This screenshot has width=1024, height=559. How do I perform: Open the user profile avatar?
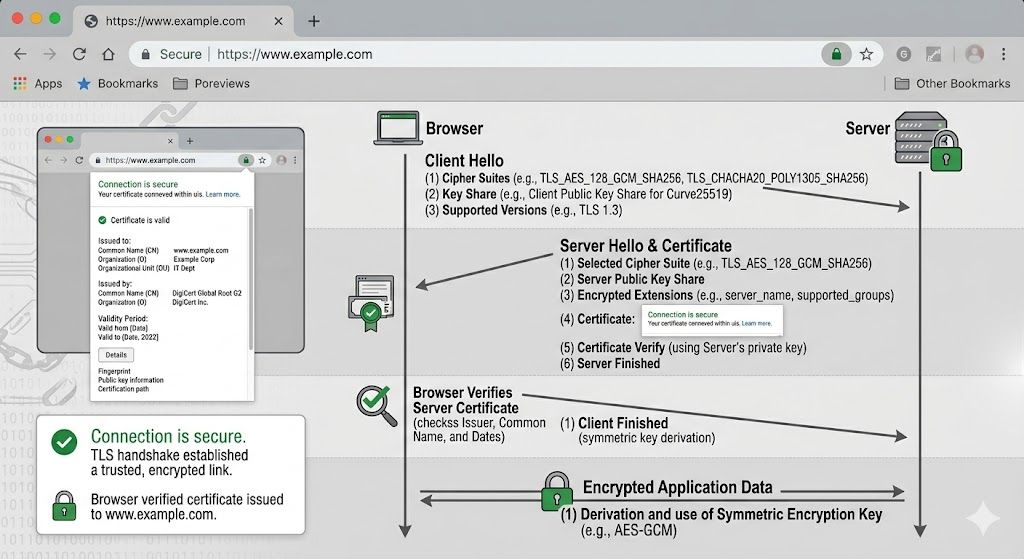(974, 54)
